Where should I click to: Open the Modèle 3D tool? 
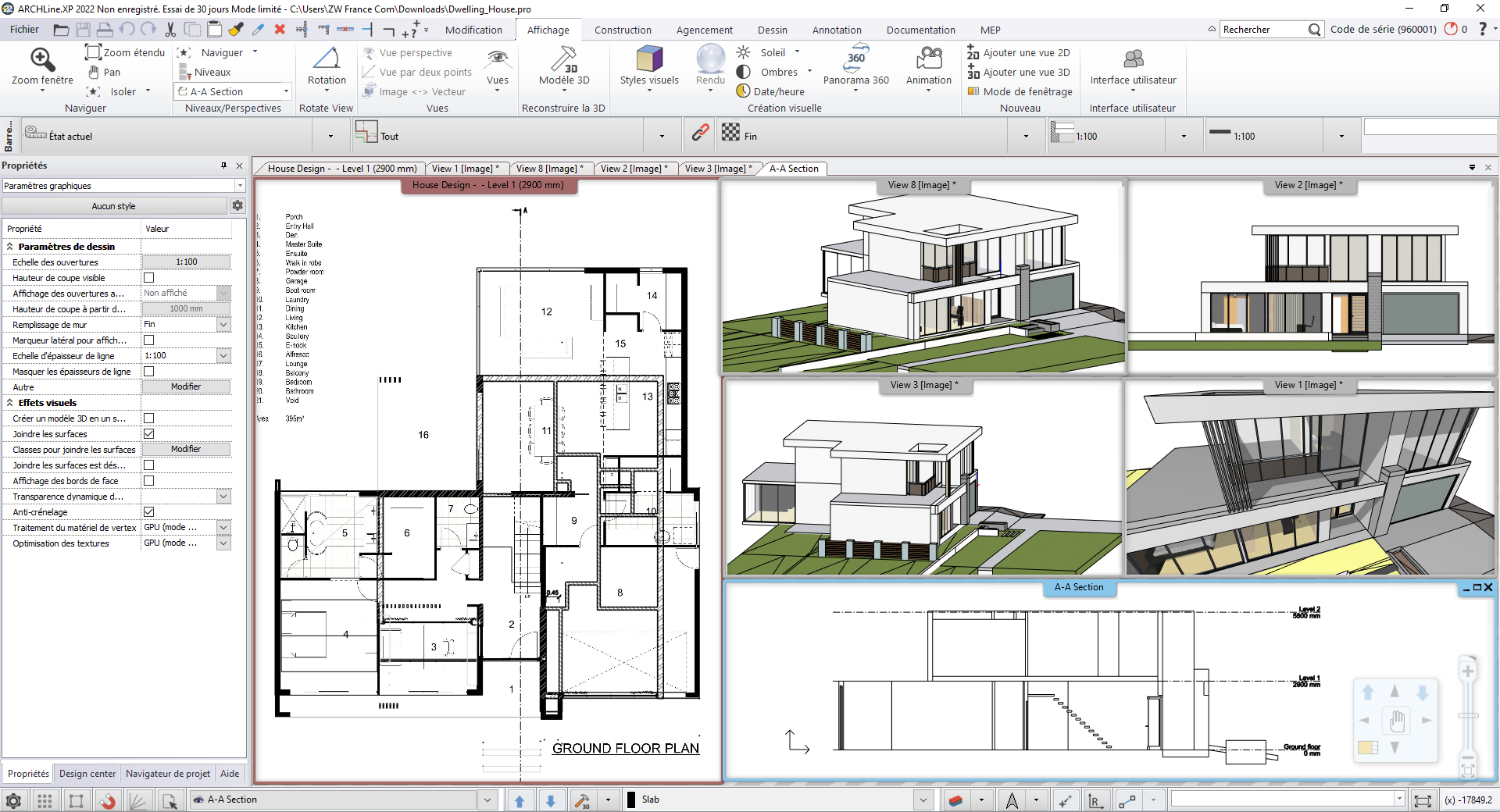[x=564, y=59]
